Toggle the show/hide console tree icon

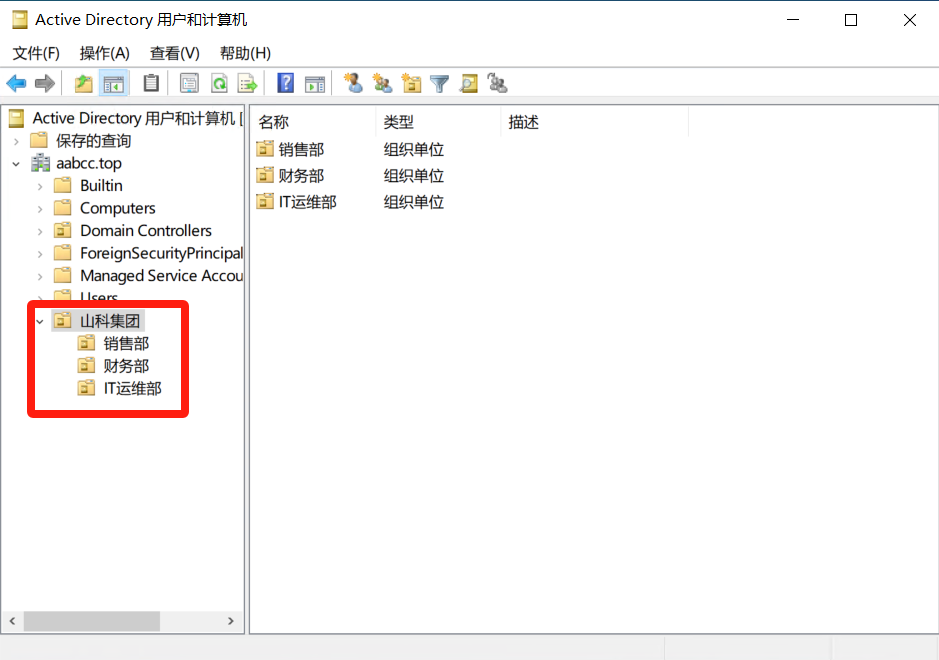click(114, 83)
